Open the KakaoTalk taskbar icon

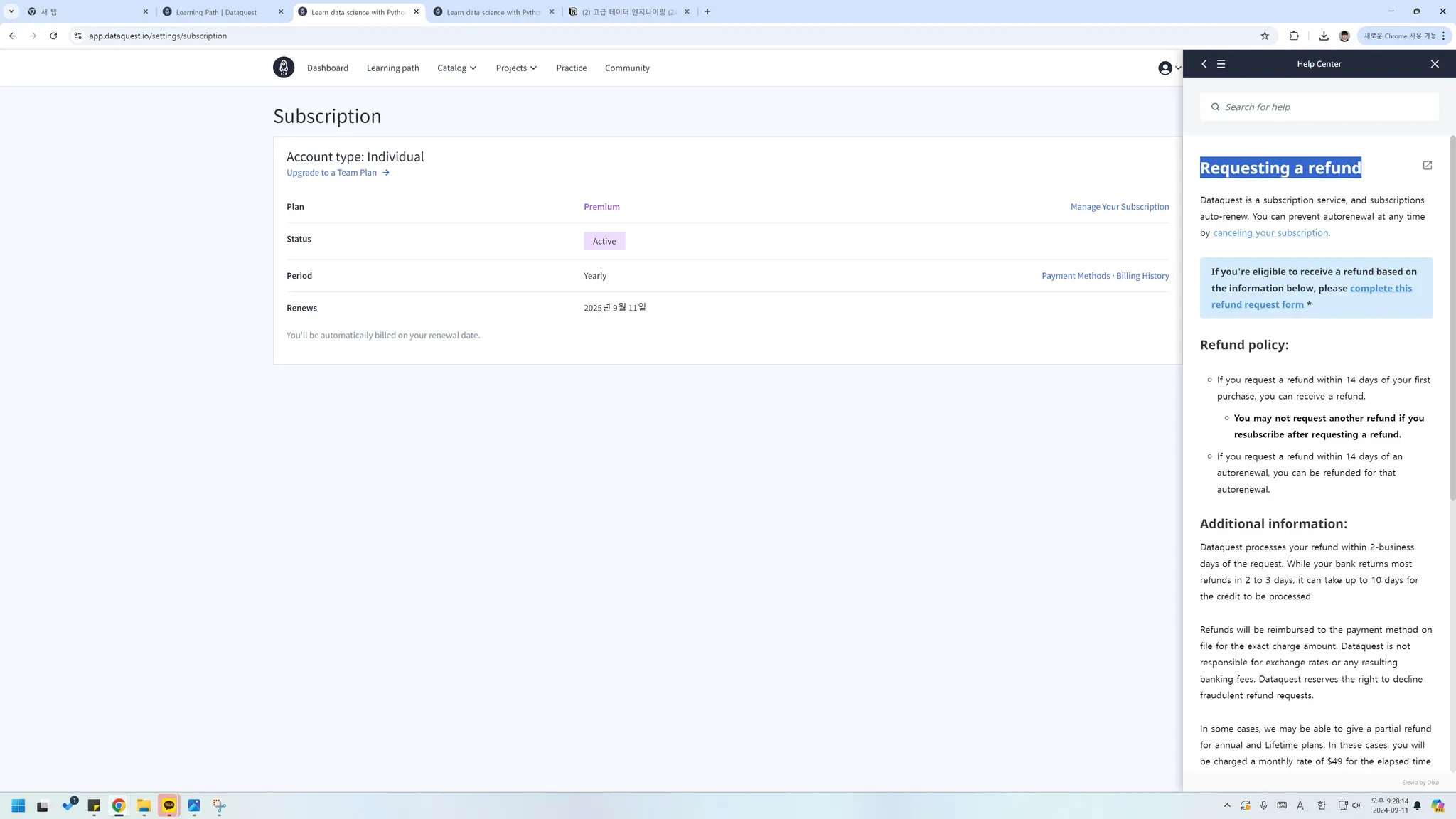tap(168, 805)
